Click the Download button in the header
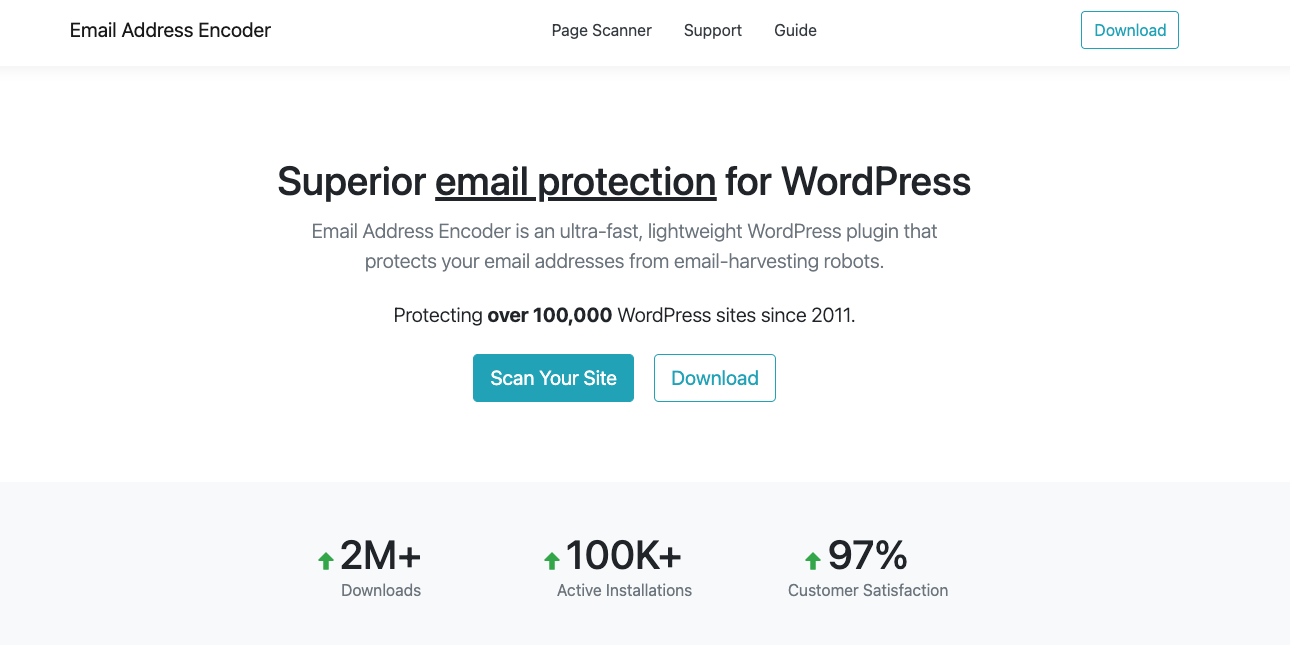1290x645 pixels. [1130, 30]
